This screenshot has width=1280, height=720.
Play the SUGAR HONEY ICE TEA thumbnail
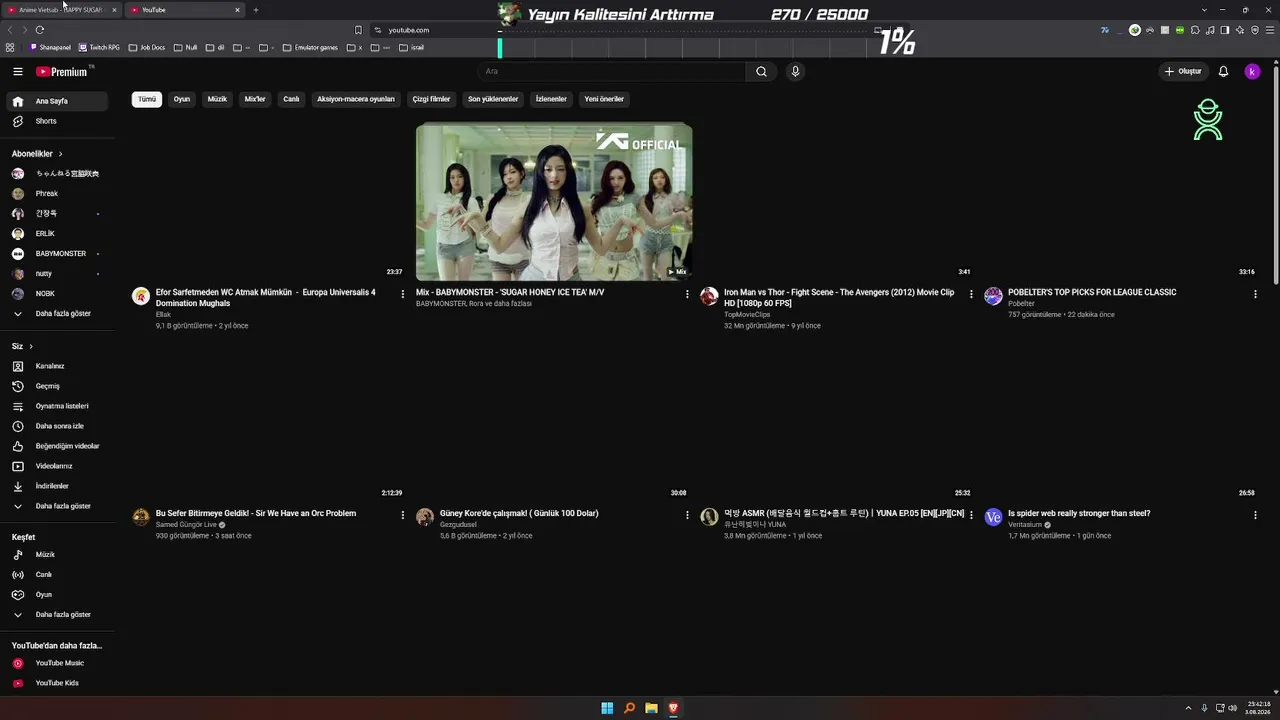point(554,201)
